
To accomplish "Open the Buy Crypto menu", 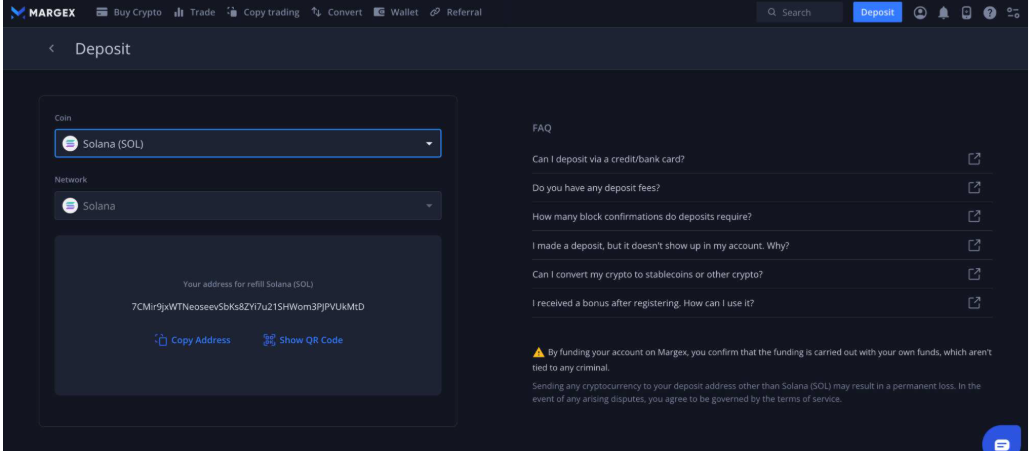I will pos(128,12).
